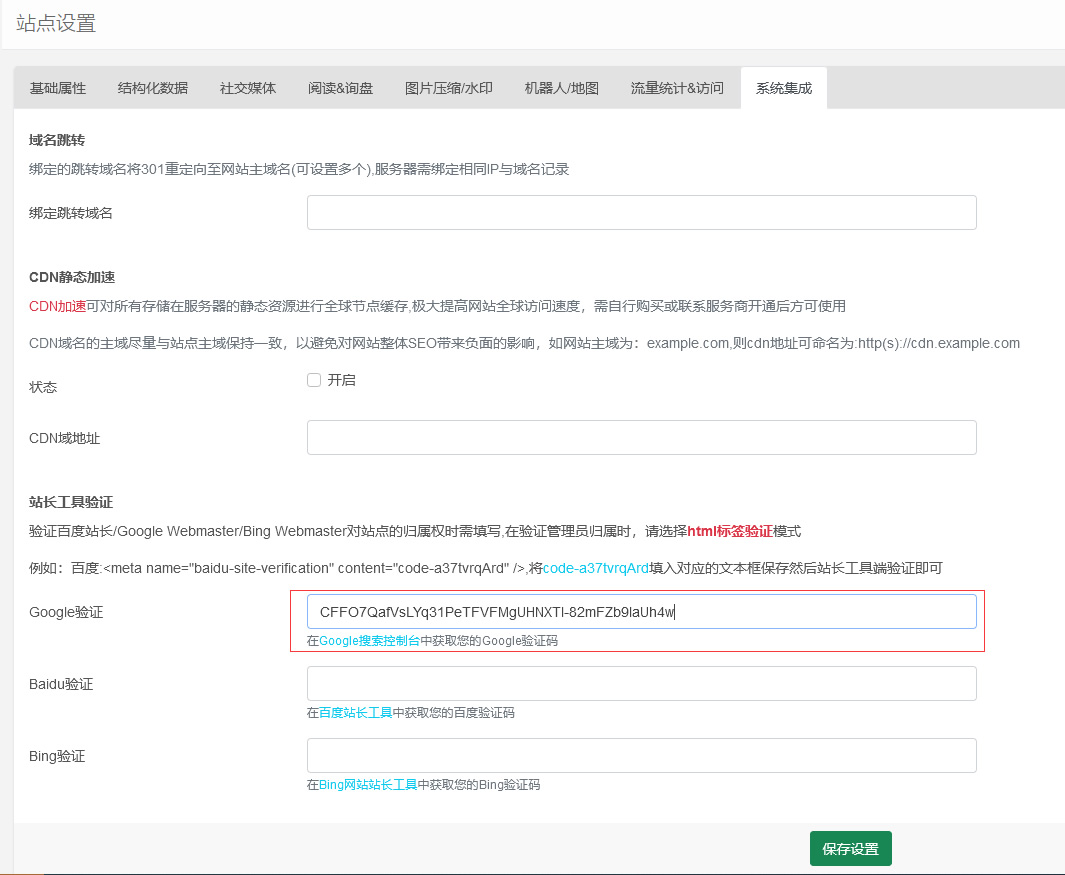Go to the 阅读&询盘 tab
This screenshot has height=875, width=1065.
(x=340, y=88)
